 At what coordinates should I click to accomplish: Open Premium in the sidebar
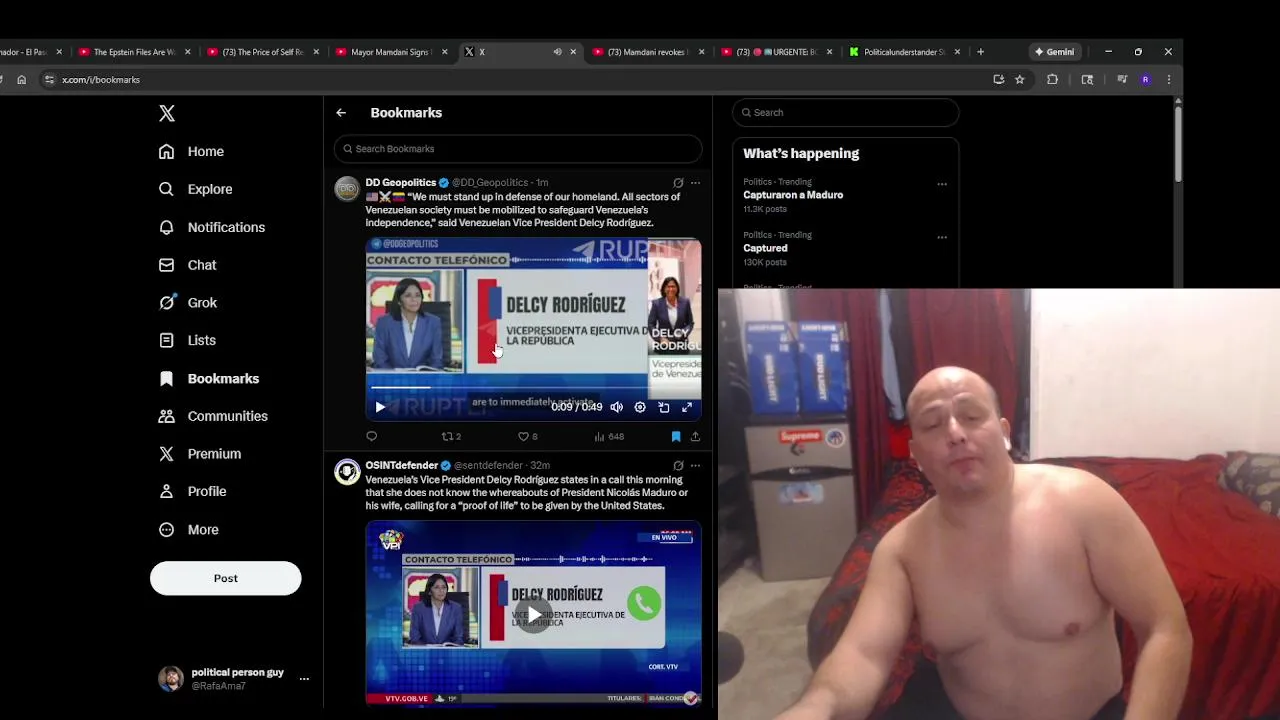point(199,454)
